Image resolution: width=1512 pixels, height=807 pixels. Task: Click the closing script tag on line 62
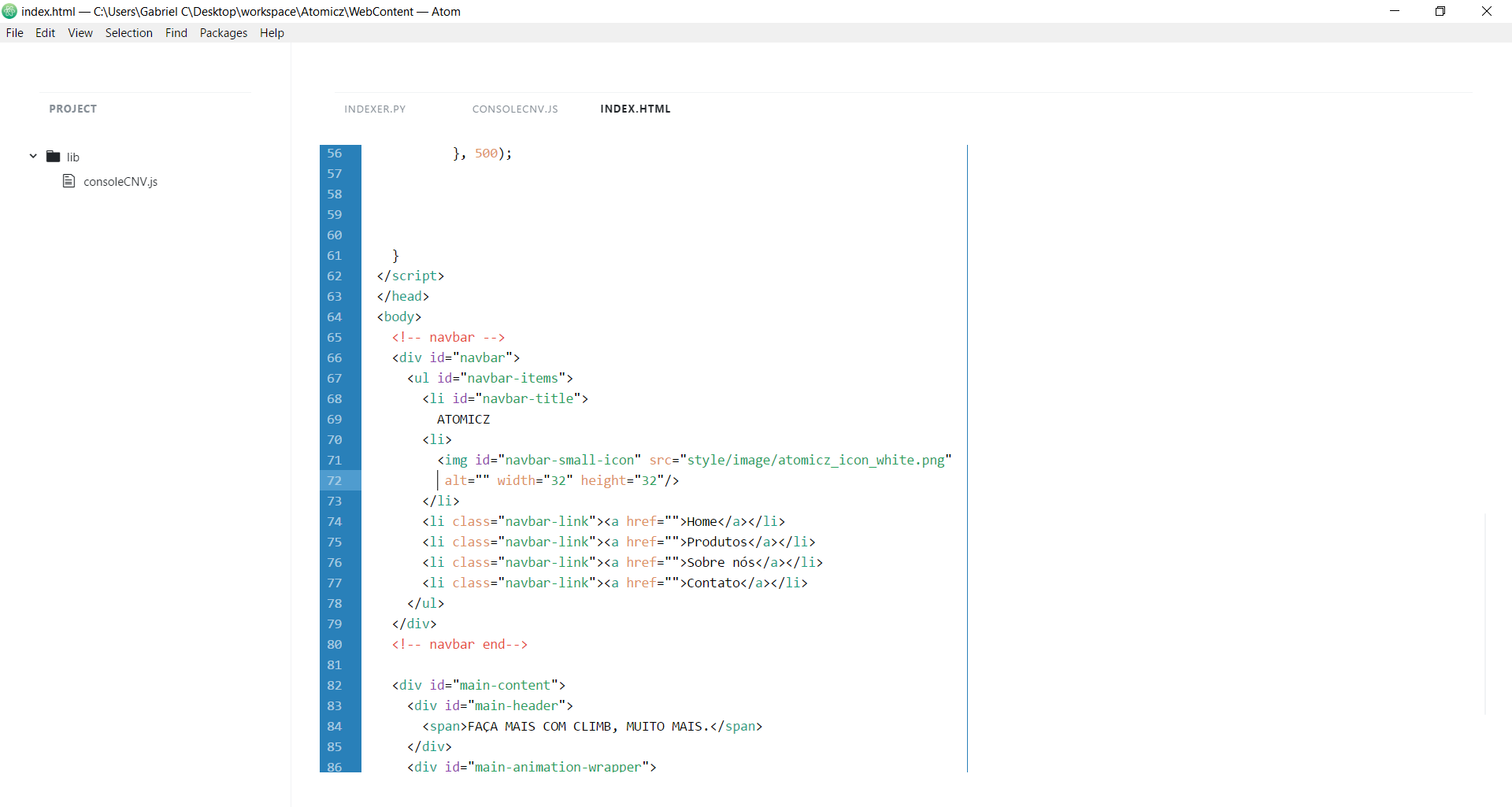410,276
